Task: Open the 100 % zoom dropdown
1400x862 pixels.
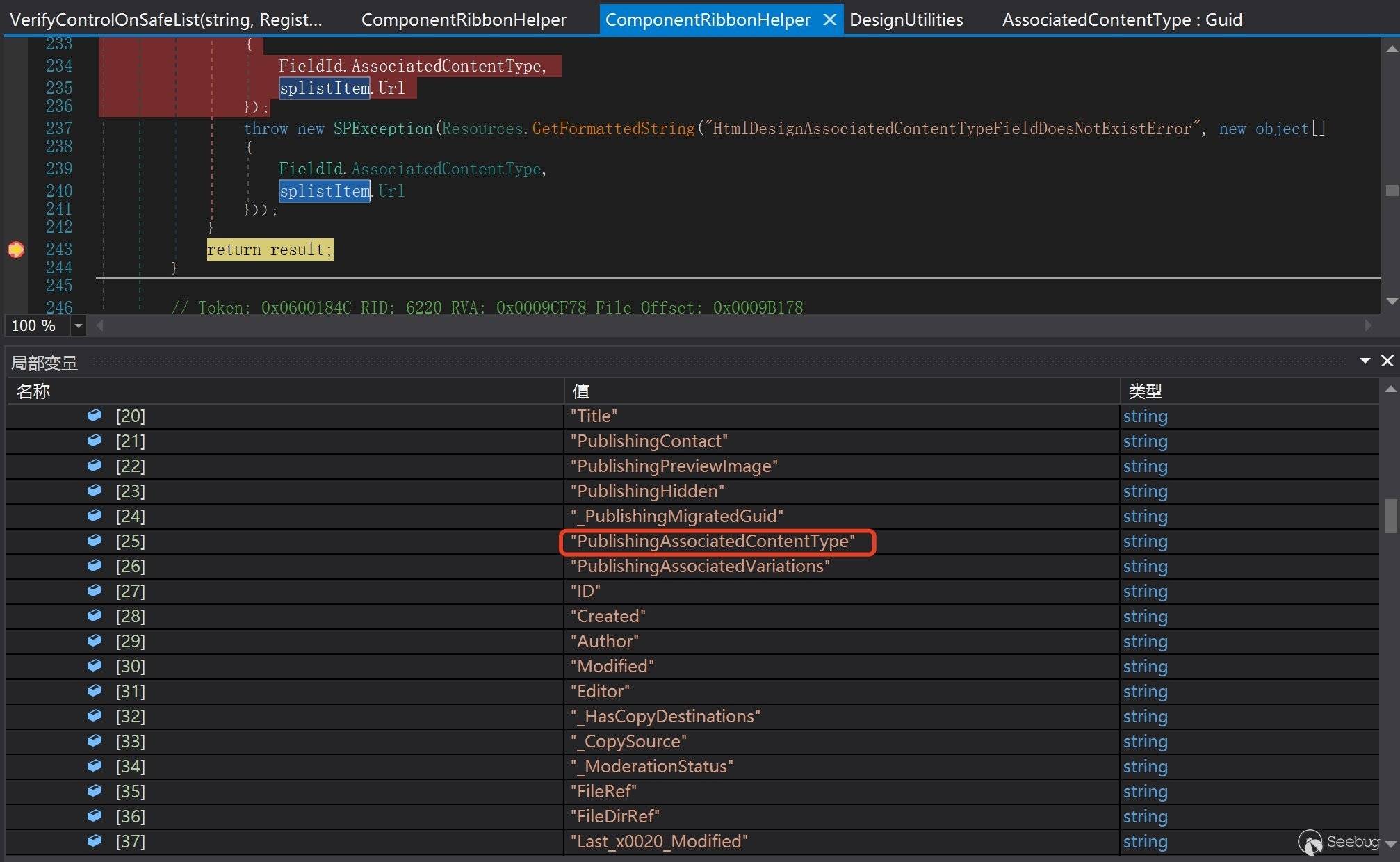Action: [79, 325]
